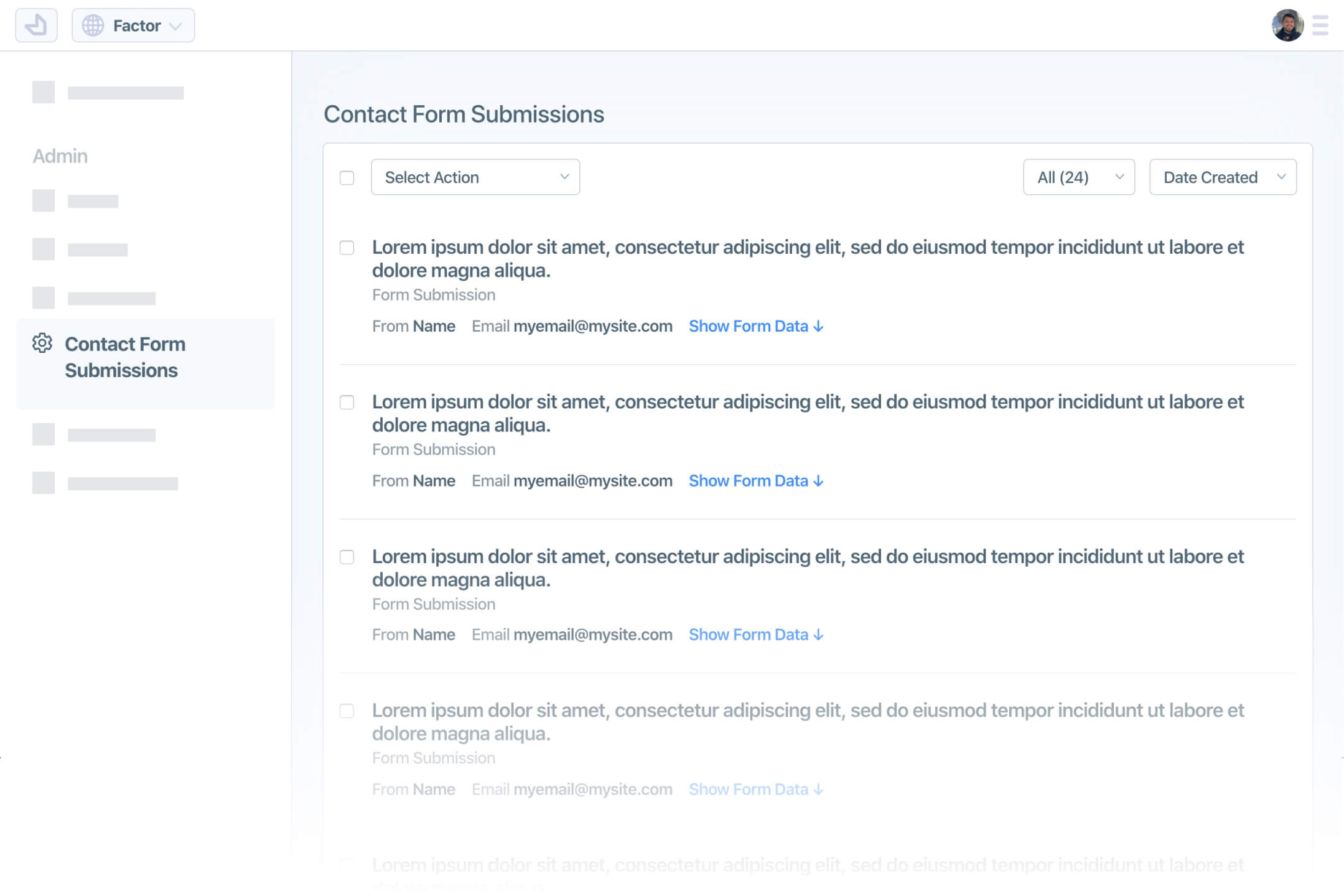Show form data for first submission
Screen dimensions: 1344x896
click(755, 326)
